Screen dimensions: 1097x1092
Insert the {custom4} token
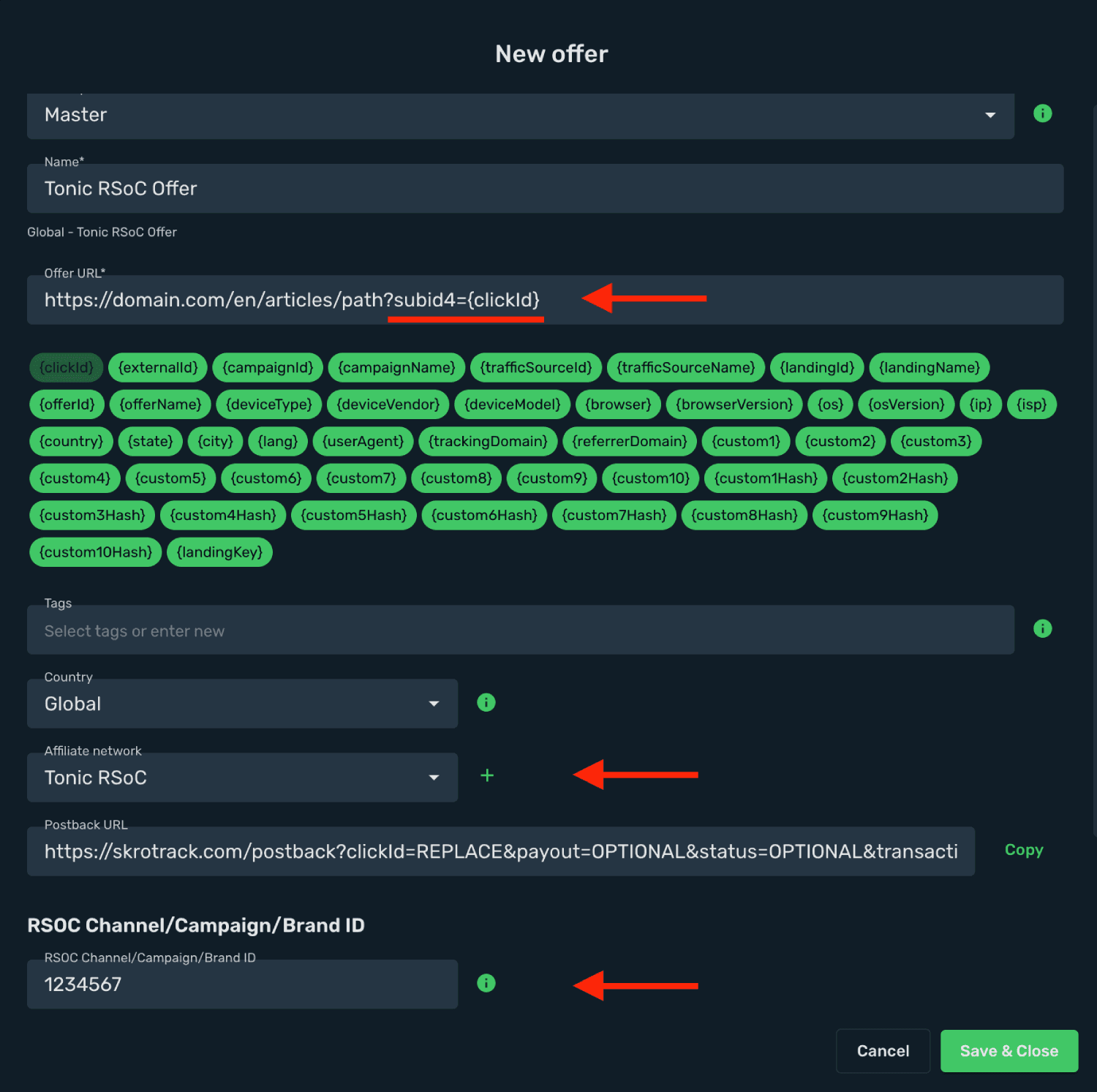point(75,478)
